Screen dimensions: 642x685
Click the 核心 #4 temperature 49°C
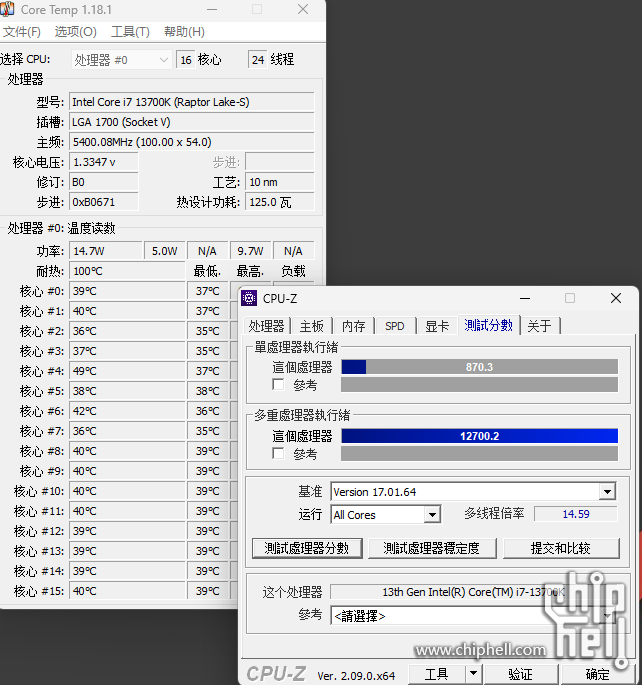pos(127,371)
